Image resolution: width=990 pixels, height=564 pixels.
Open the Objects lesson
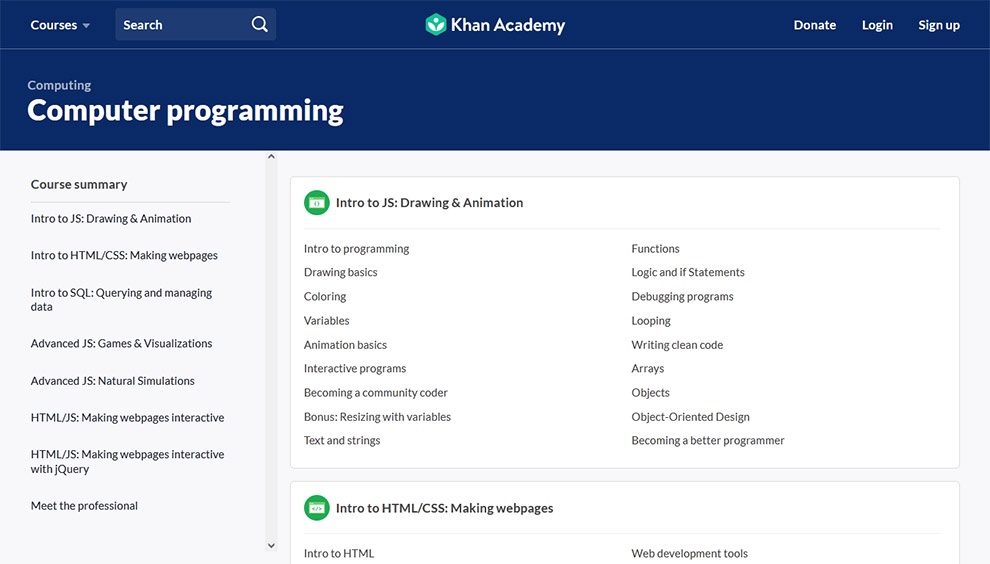650,393
